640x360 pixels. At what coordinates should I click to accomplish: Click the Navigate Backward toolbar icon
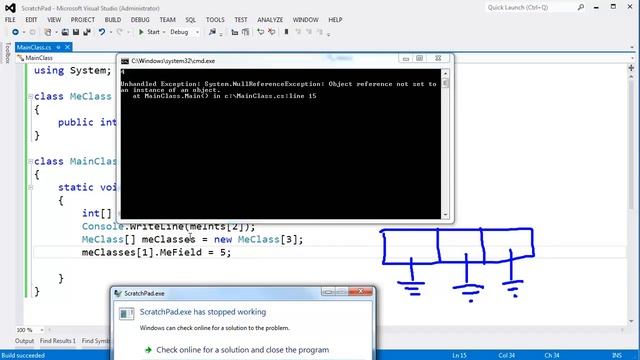tap(15, 32)
